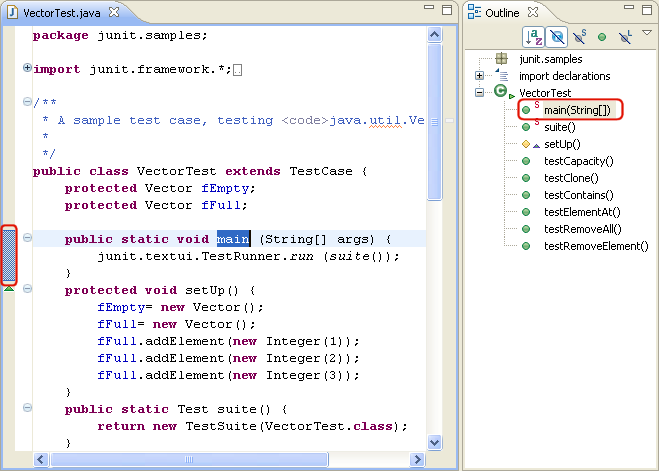Screen dimensions: 659x471
Task: Collapse the Javadoc comment fold marker
Action: [27, 102]
